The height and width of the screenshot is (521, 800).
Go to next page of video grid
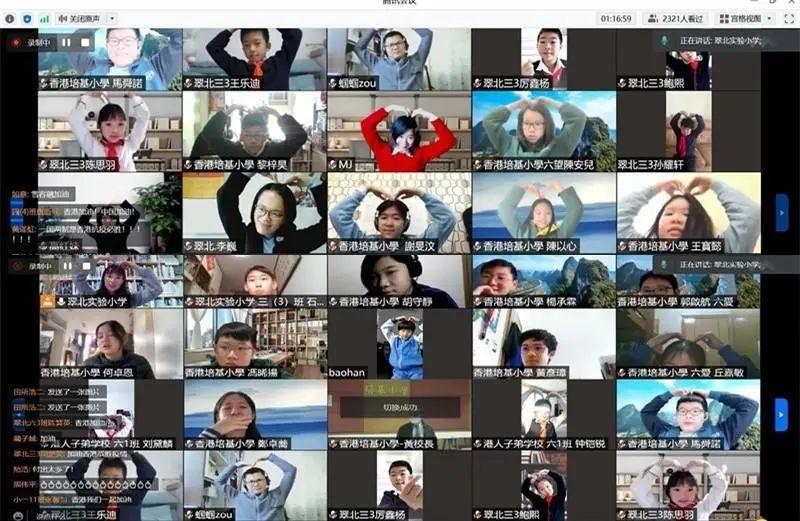click(781, 212)
